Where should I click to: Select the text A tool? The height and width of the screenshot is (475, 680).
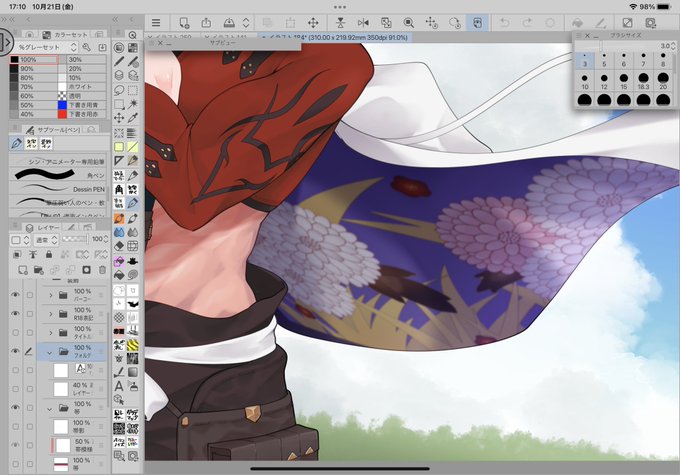119,386
